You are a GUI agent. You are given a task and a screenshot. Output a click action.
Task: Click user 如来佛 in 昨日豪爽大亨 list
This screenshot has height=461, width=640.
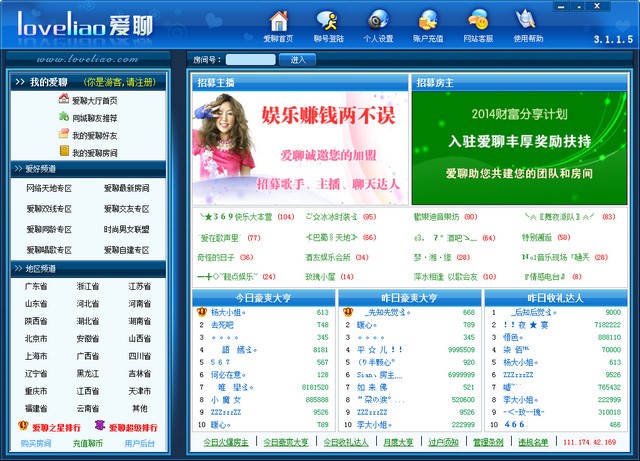[x=372, y=387]
